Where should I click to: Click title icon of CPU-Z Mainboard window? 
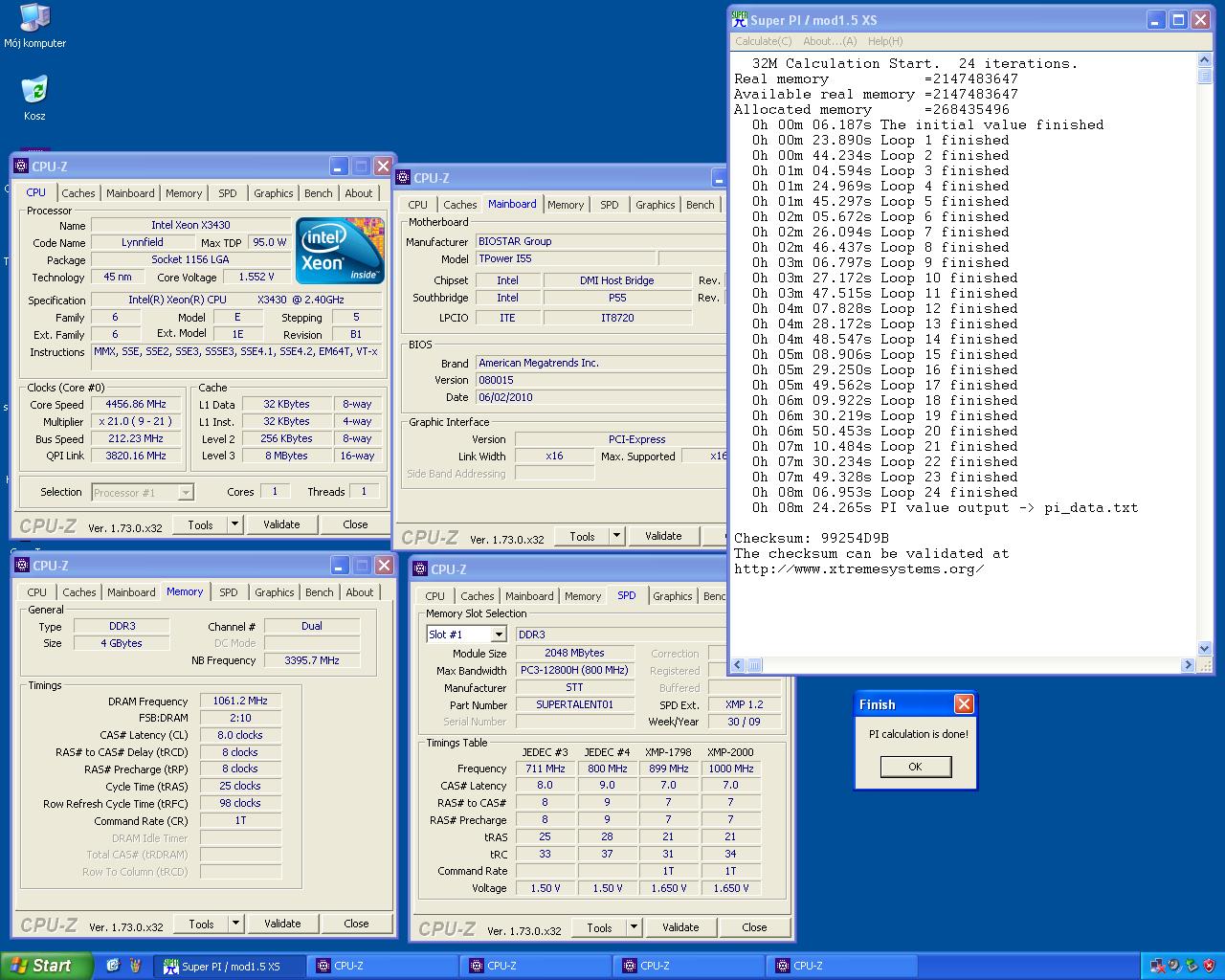(x=404, y=177)
